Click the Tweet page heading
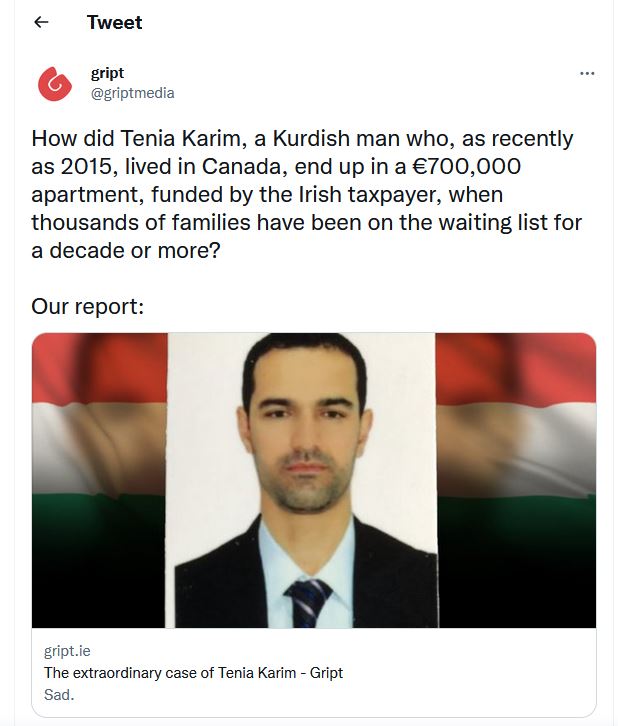The height and width of the screenshot is (726, 618). [114, 22]
